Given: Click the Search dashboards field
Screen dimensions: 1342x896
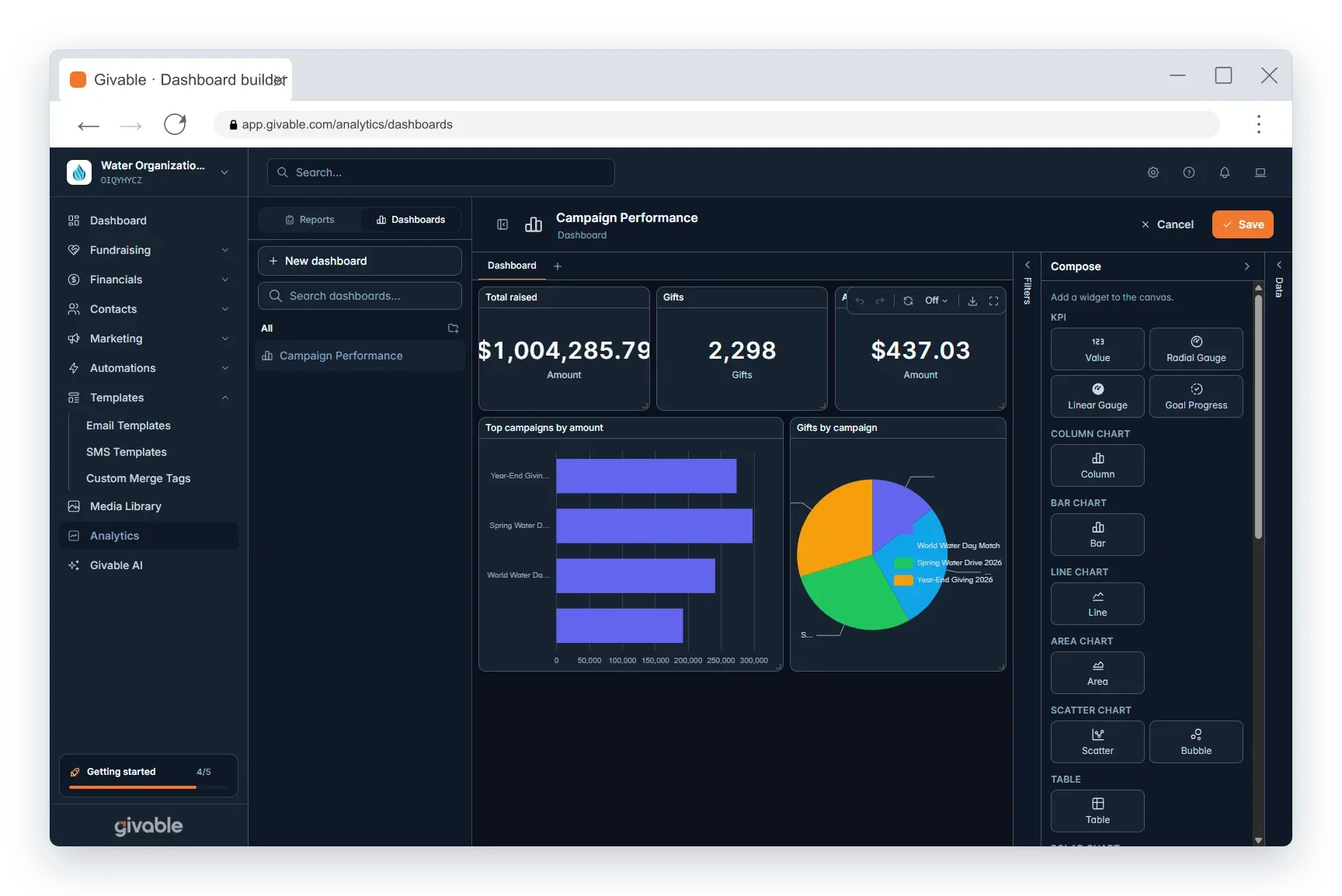Looking at the screenshot, I should 360,296.
